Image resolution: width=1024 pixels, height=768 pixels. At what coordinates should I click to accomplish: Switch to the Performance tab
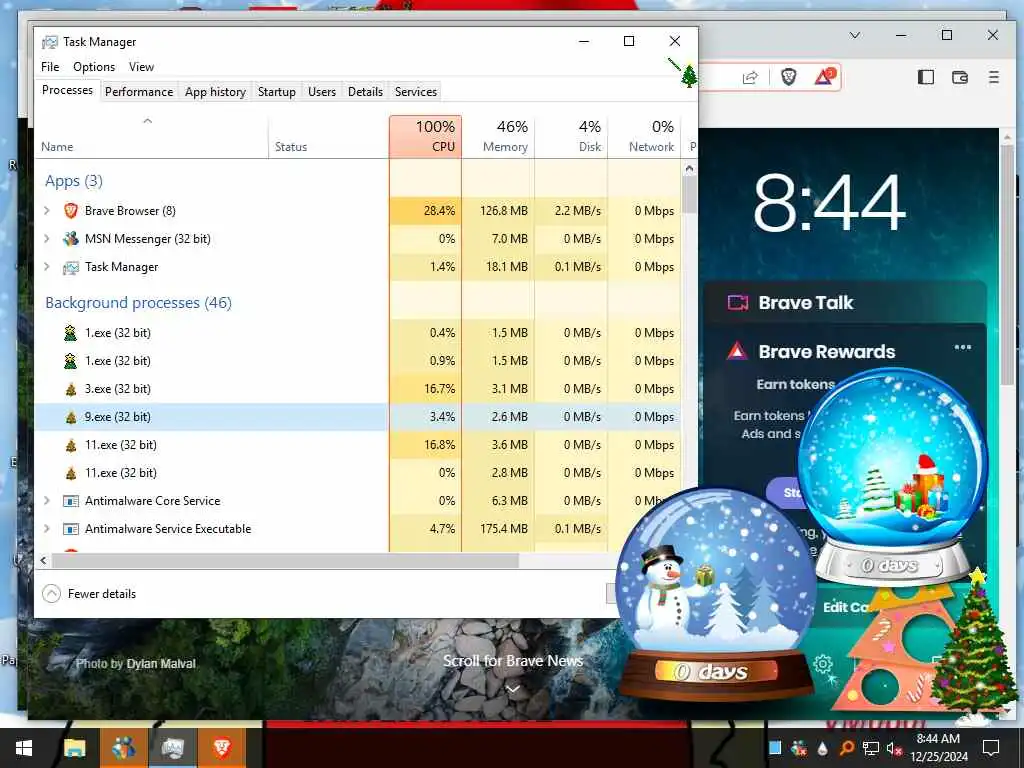139,91
